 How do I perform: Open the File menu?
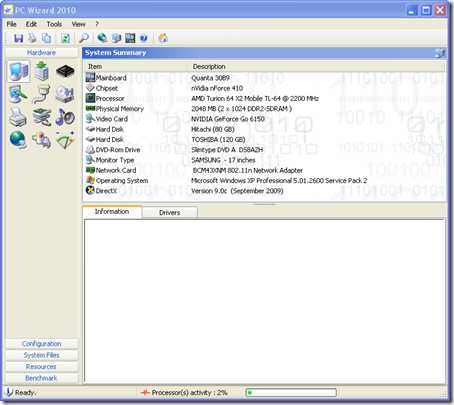(x=11, y=24)
